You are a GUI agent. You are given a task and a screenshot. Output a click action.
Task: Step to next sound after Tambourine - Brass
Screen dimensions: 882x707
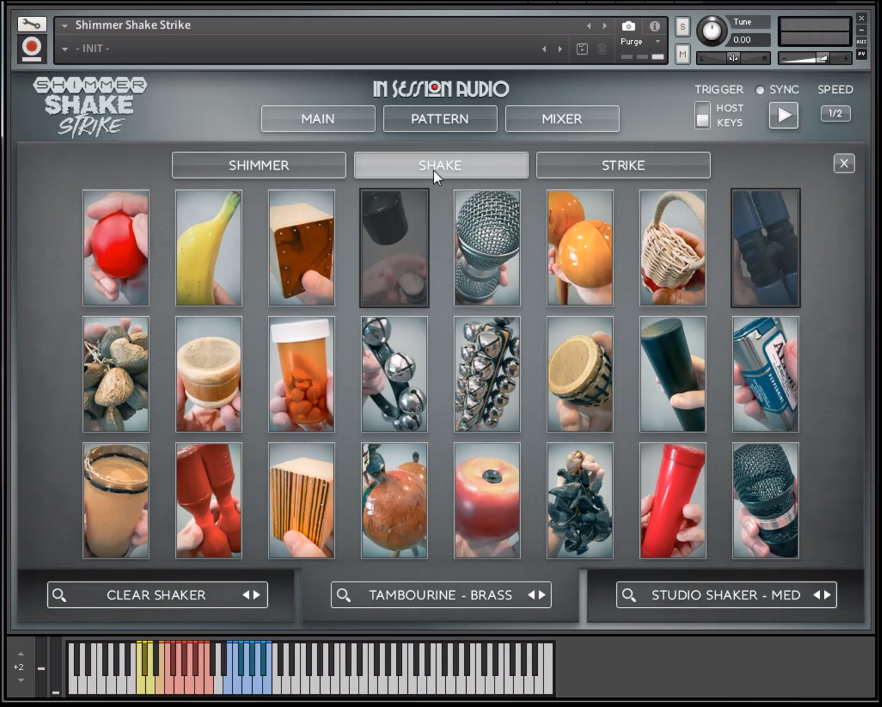542,595
